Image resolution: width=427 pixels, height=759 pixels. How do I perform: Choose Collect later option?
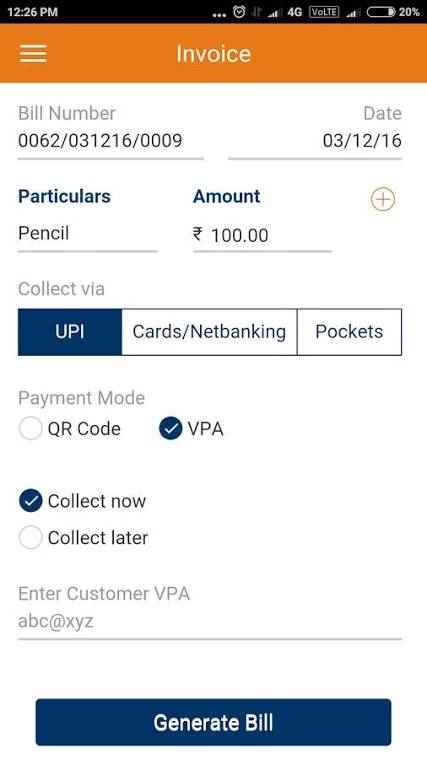click(83, 538)
